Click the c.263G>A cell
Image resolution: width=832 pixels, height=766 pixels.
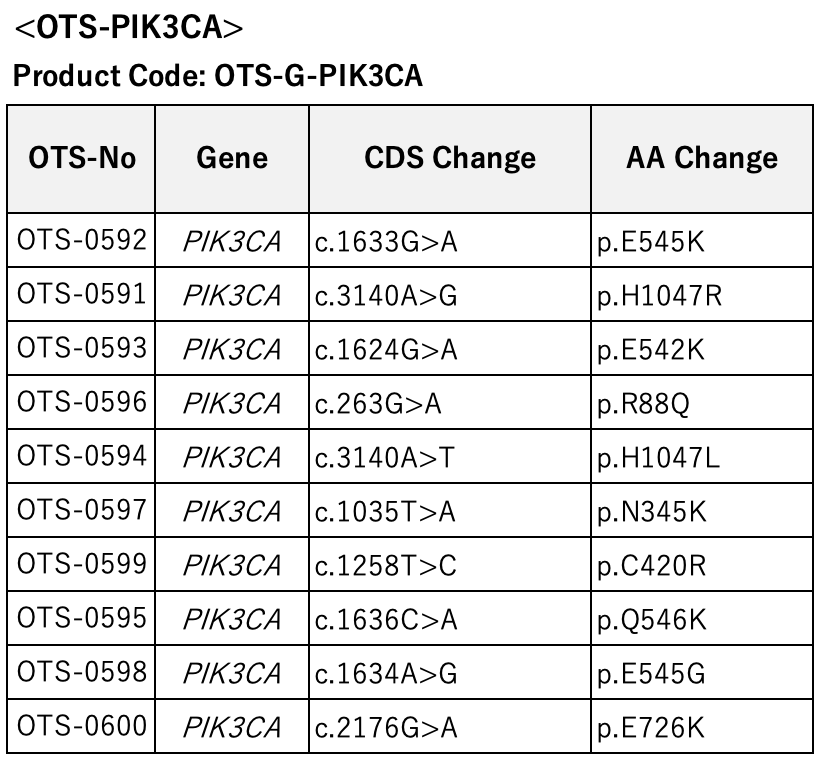point(450,403)
